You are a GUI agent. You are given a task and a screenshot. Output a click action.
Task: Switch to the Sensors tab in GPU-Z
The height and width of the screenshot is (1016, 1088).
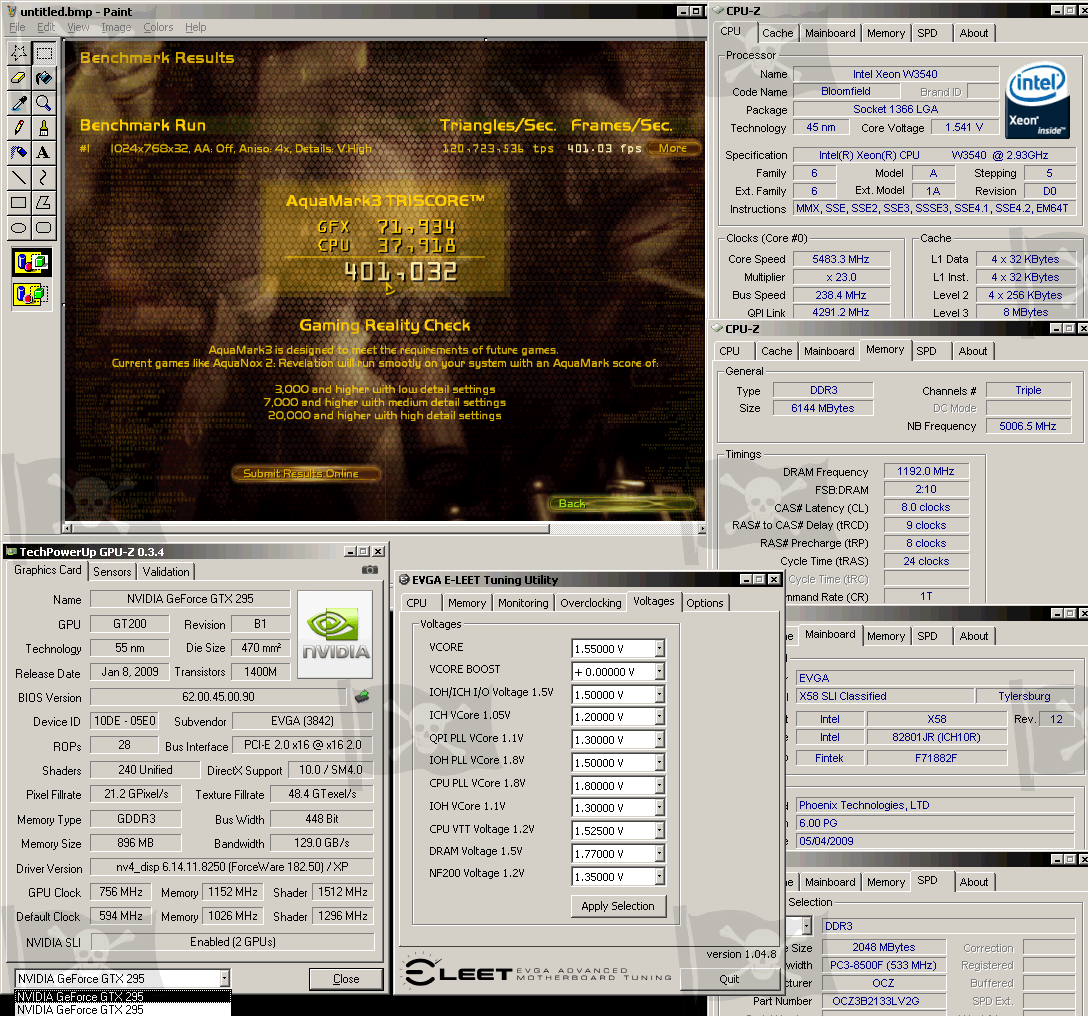tap(112, 571)
